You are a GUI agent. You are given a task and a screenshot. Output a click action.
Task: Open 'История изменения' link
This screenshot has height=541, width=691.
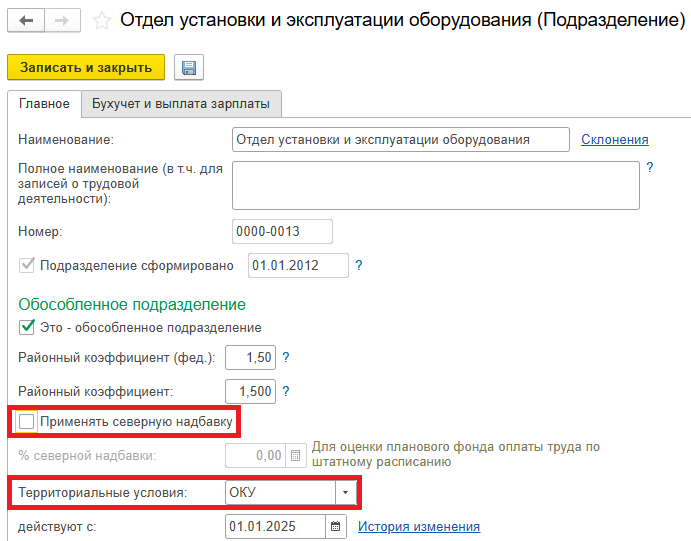[418, 526]
